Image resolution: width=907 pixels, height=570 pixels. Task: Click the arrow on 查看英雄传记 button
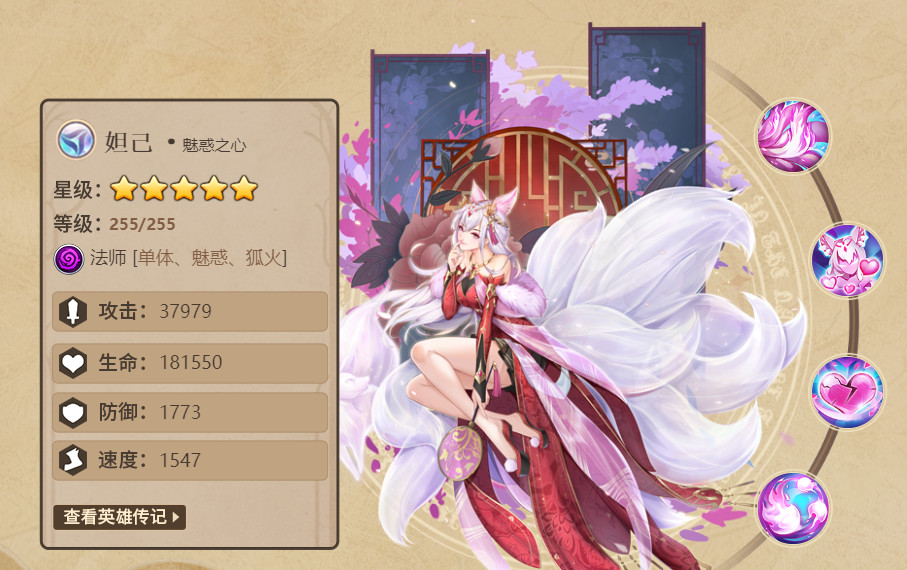coord(176,517)
